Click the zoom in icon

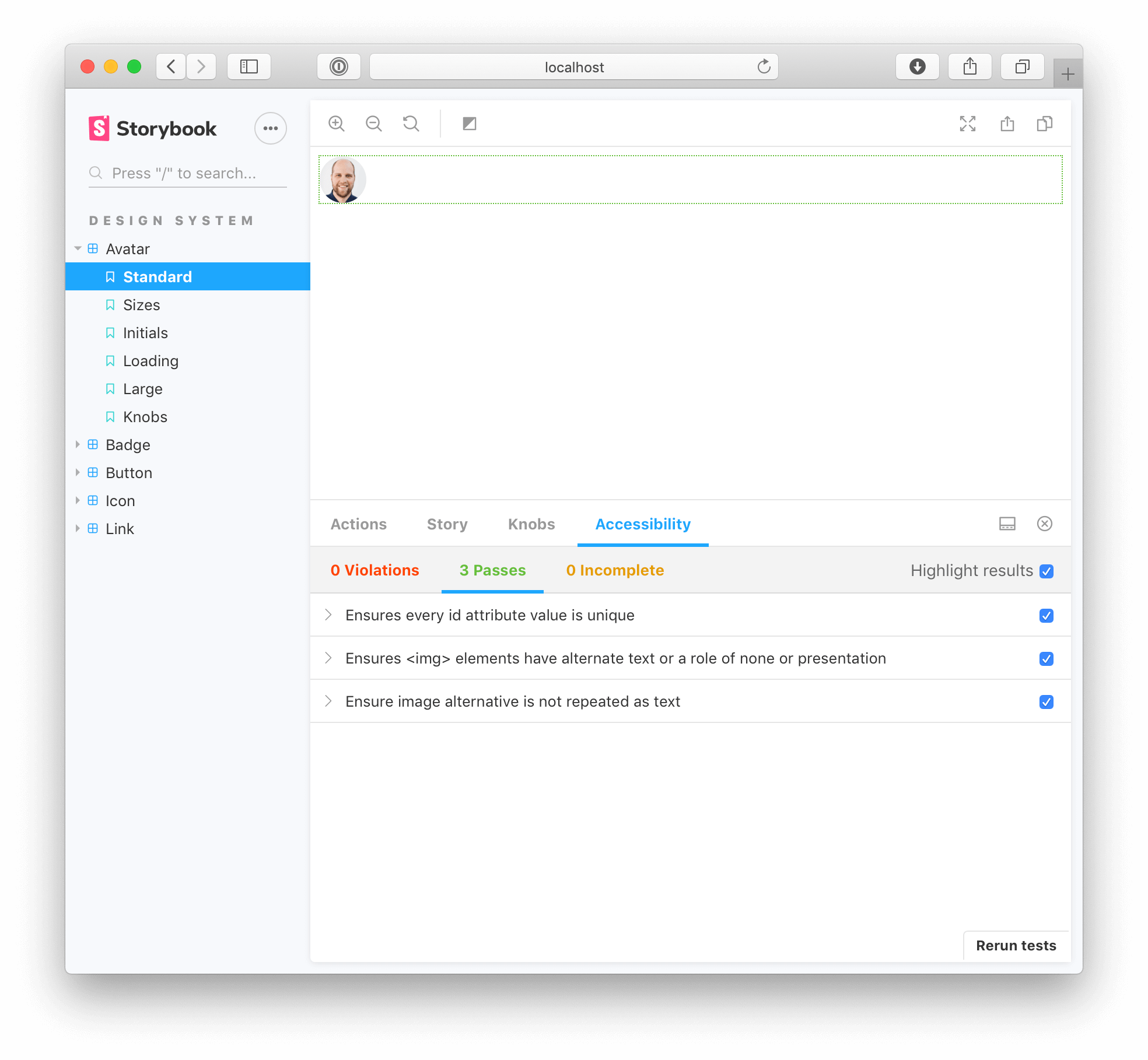[x=337, y=123]
